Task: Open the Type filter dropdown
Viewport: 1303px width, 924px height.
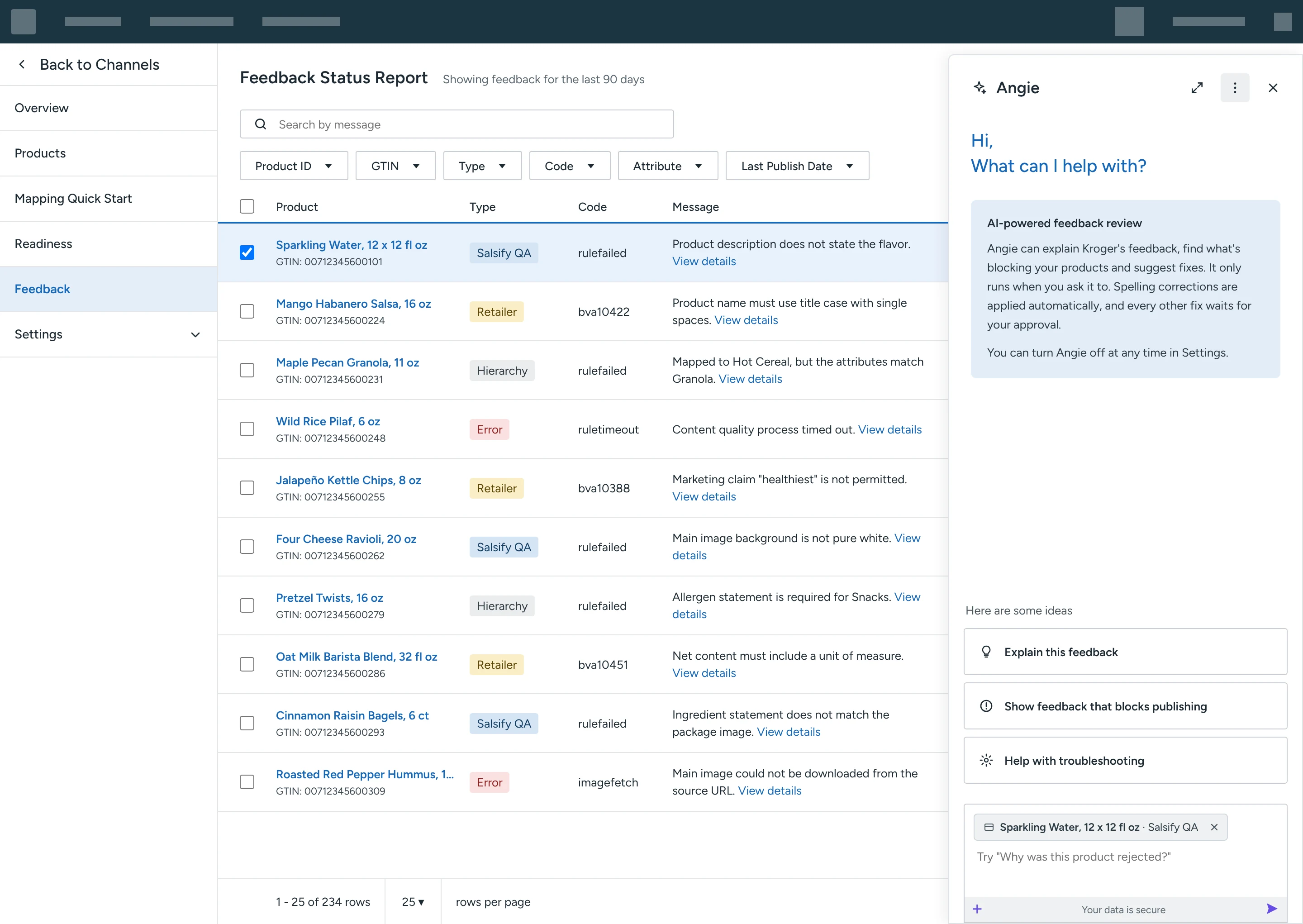Action: pyautogui.click(x=482, y=166)
